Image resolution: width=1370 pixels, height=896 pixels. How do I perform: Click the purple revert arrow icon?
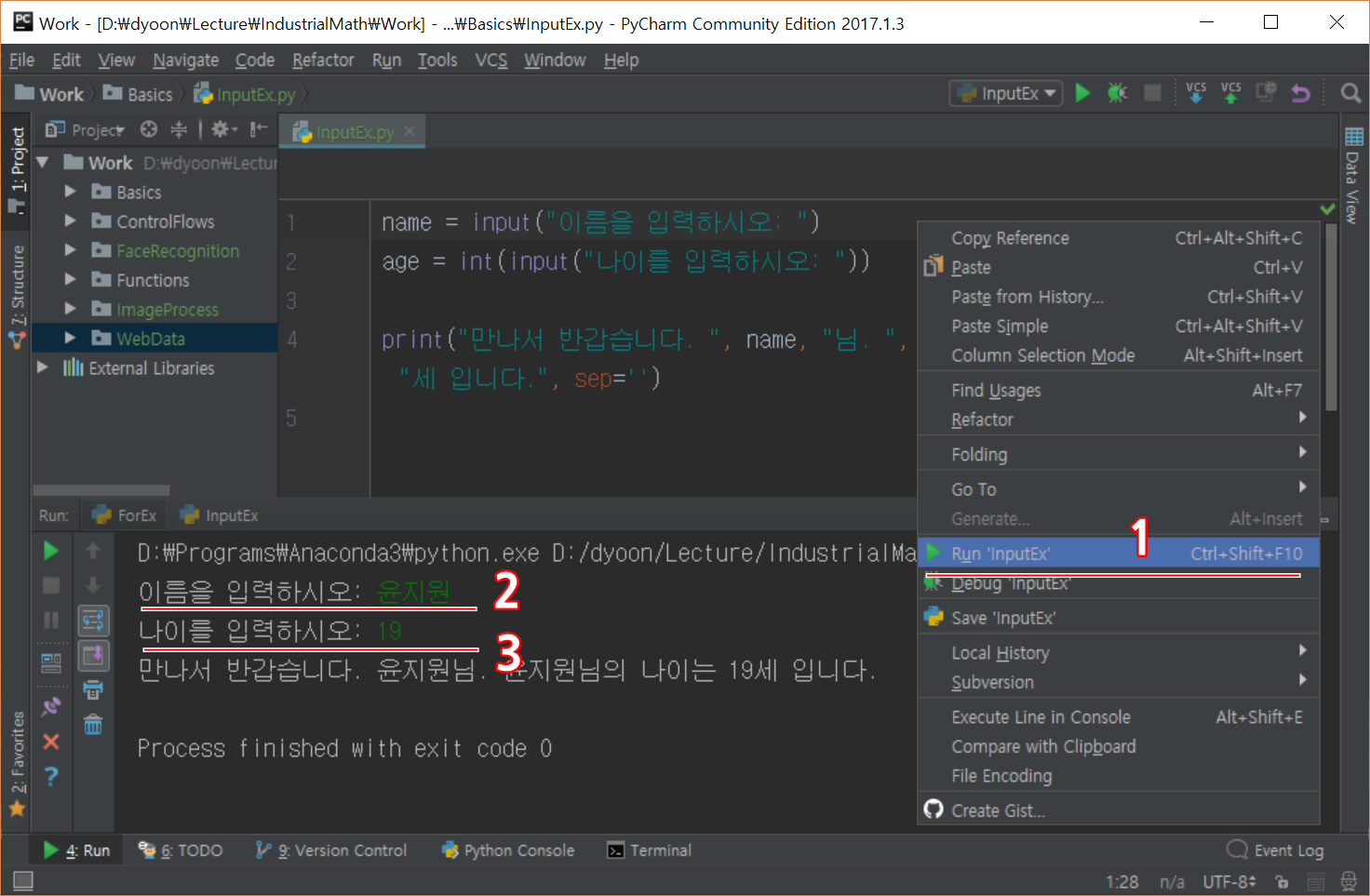click(1300, 93)
